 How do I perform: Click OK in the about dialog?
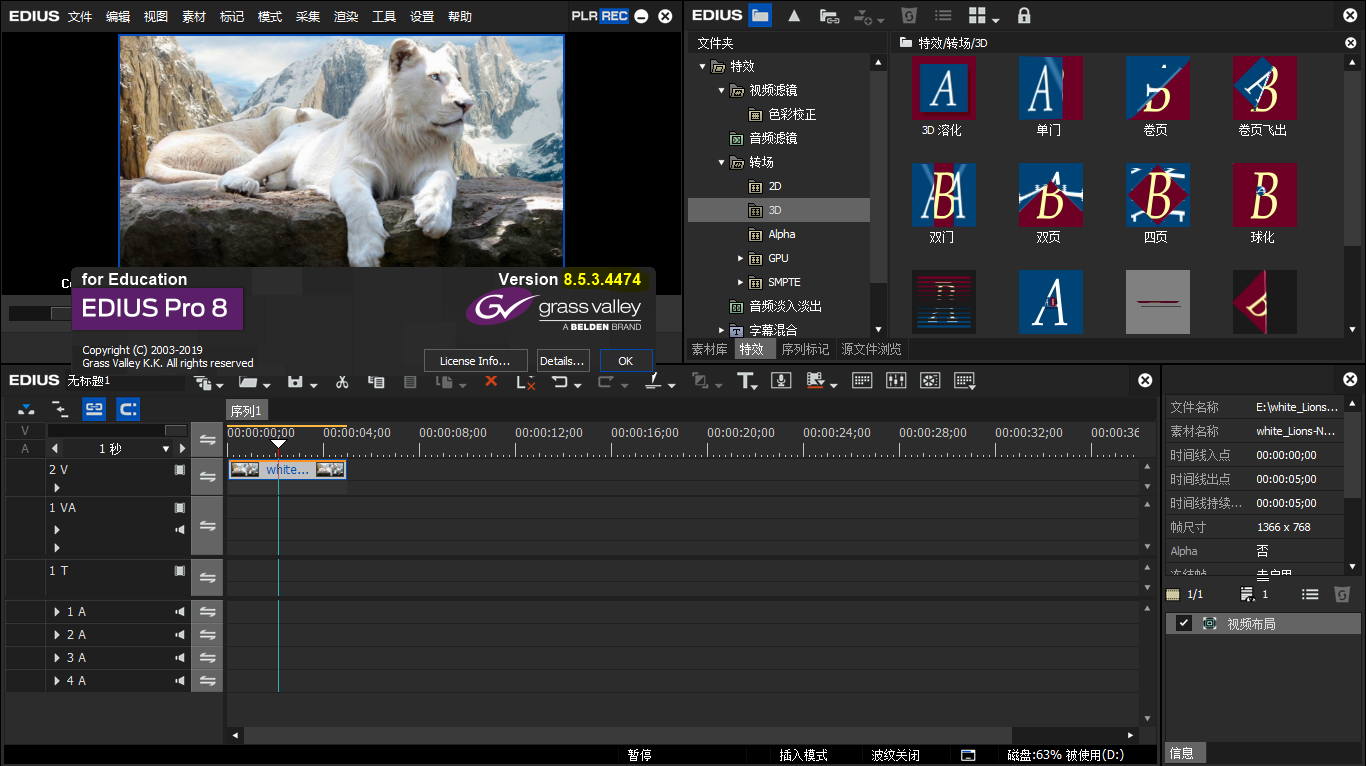[x=625, y=361]
